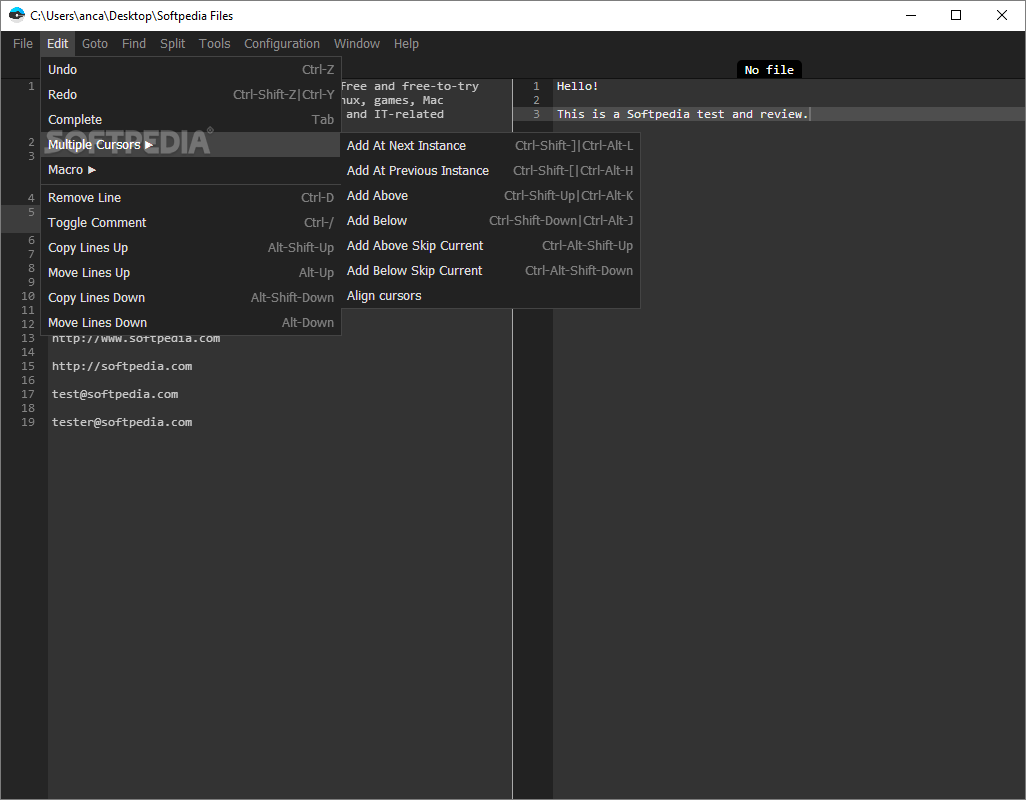1026x800 pixels.
Task: Click the tester@softpedia.com line
Action: [x=122, y=423]
